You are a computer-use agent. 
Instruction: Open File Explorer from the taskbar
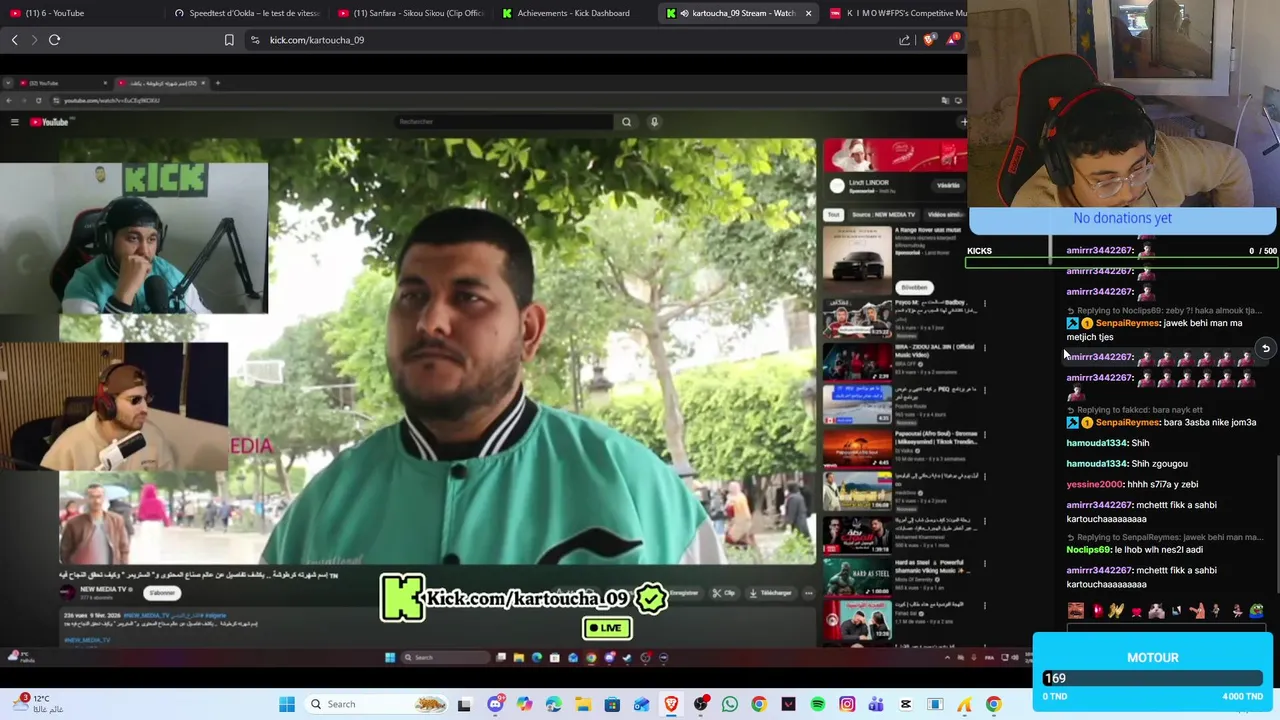[x=583, y=704]
